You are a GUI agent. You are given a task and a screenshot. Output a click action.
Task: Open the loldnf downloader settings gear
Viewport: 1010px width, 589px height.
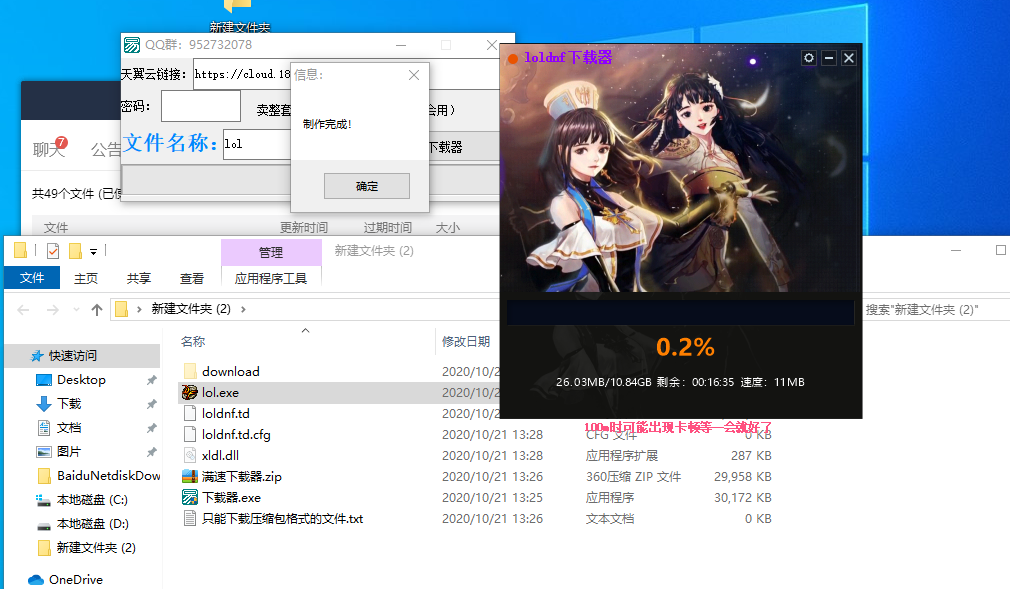coord(809,58)
